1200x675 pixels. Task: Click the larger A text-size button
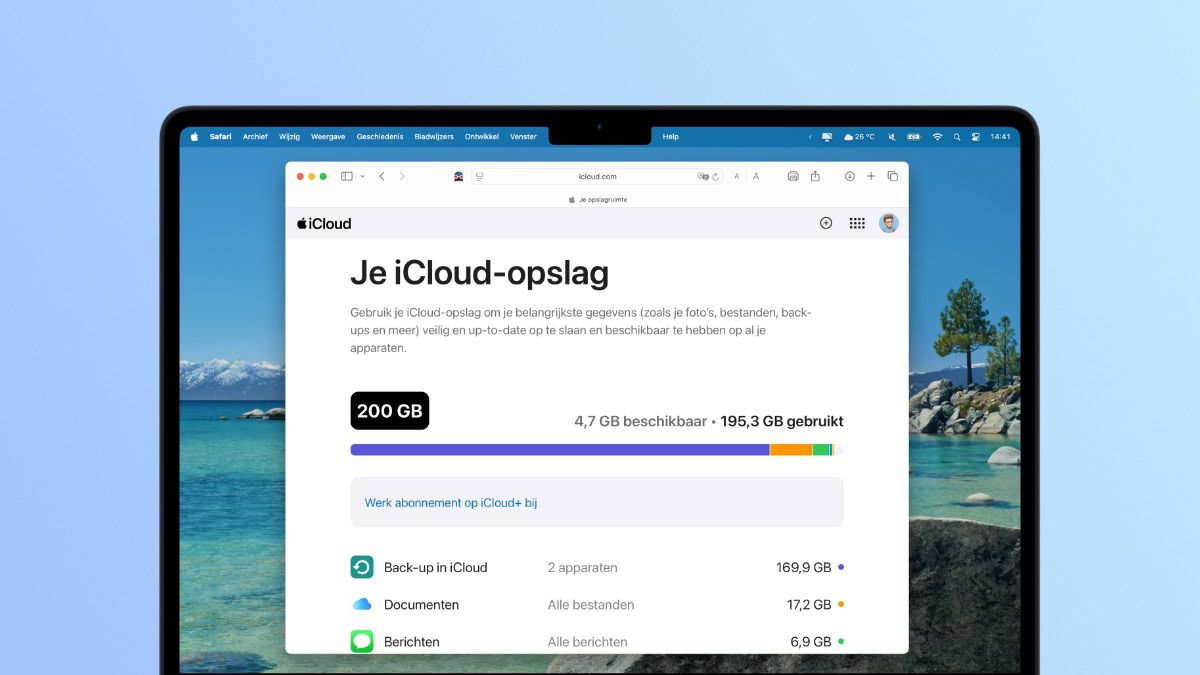point(756,176)
